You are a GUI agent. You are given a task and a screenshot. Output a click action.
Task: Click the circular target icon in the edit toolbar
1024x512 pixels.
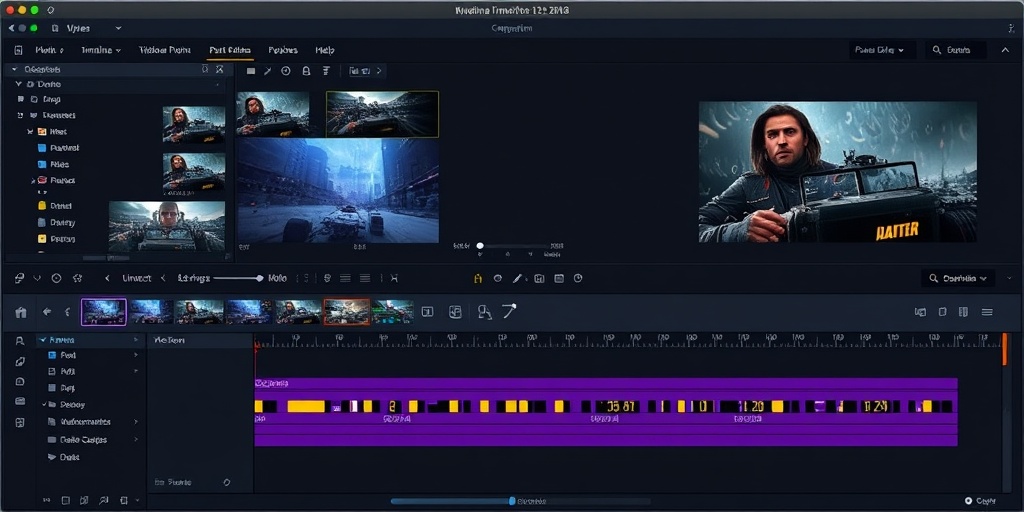point(56,278)
